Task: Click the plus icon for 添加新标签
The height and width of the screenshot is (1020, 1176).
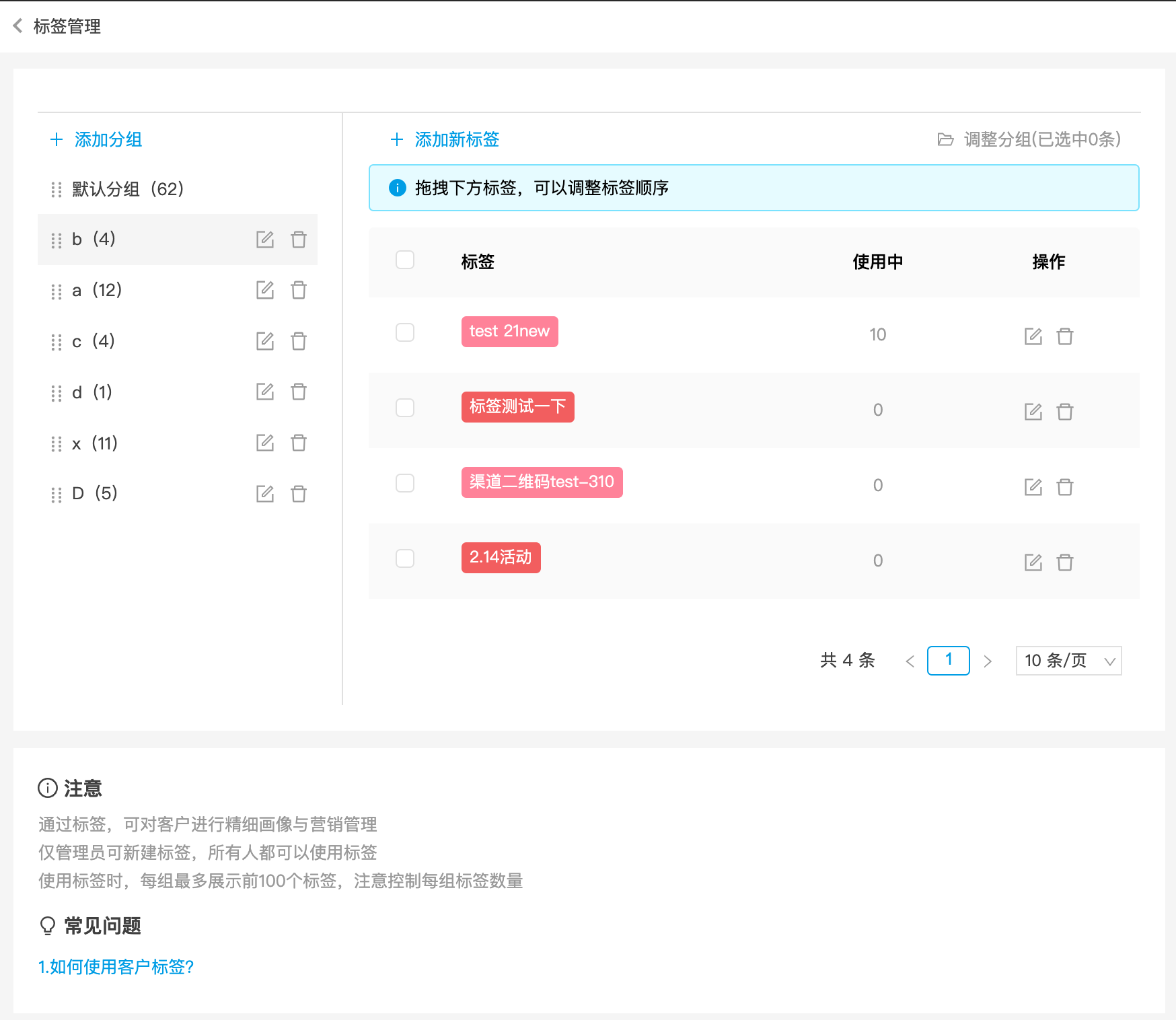Action: tap(397, 139)
